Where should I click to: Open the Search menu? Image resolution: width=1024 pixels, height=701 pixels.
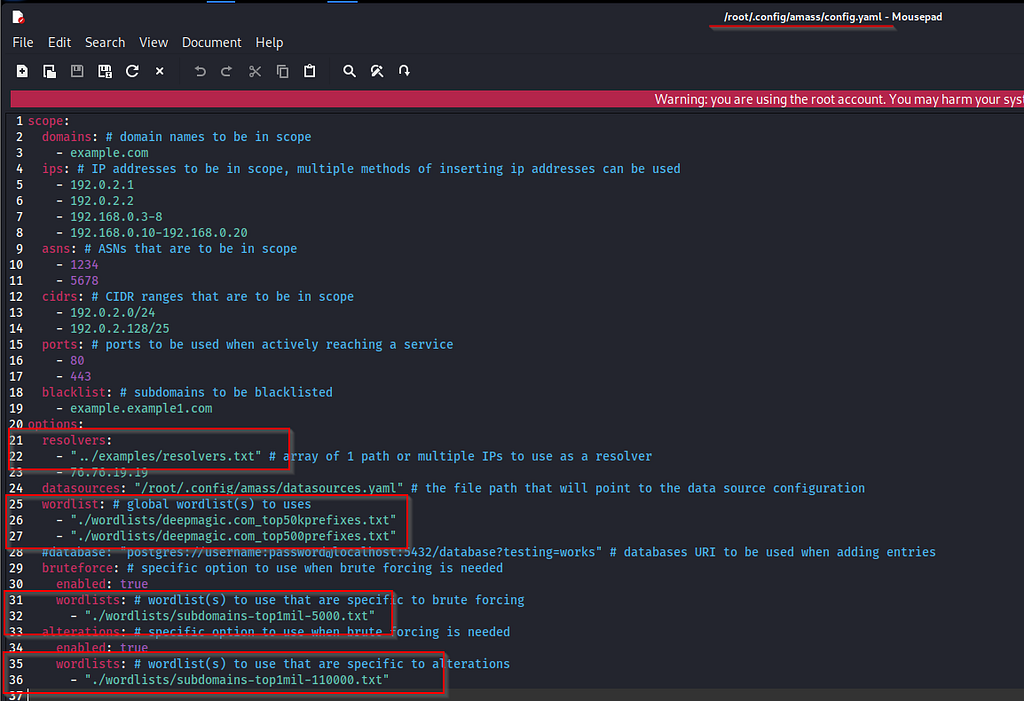click(104, 42)
